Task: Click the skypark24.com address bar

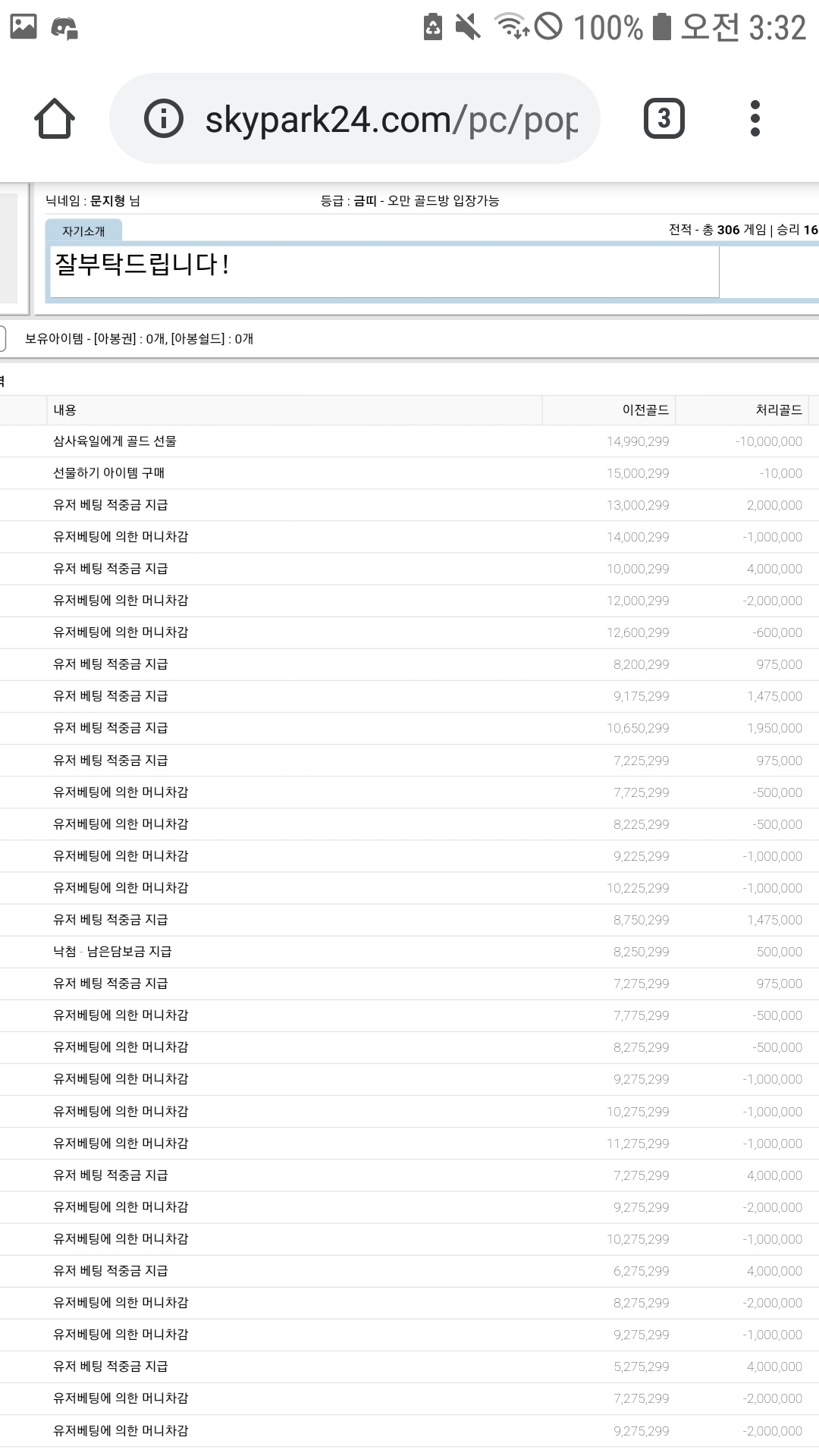Action: tap(391, 119)
